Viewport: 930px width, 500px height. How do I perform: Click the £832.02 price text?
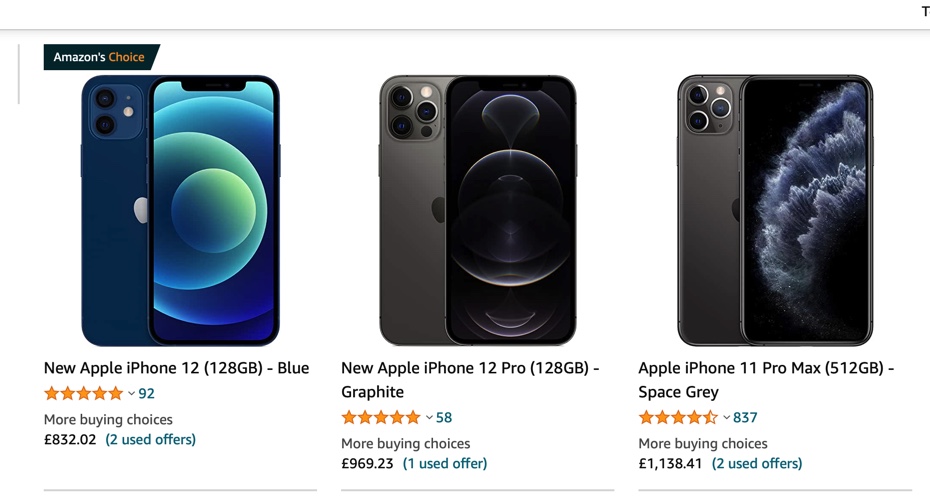pos(70,440)
